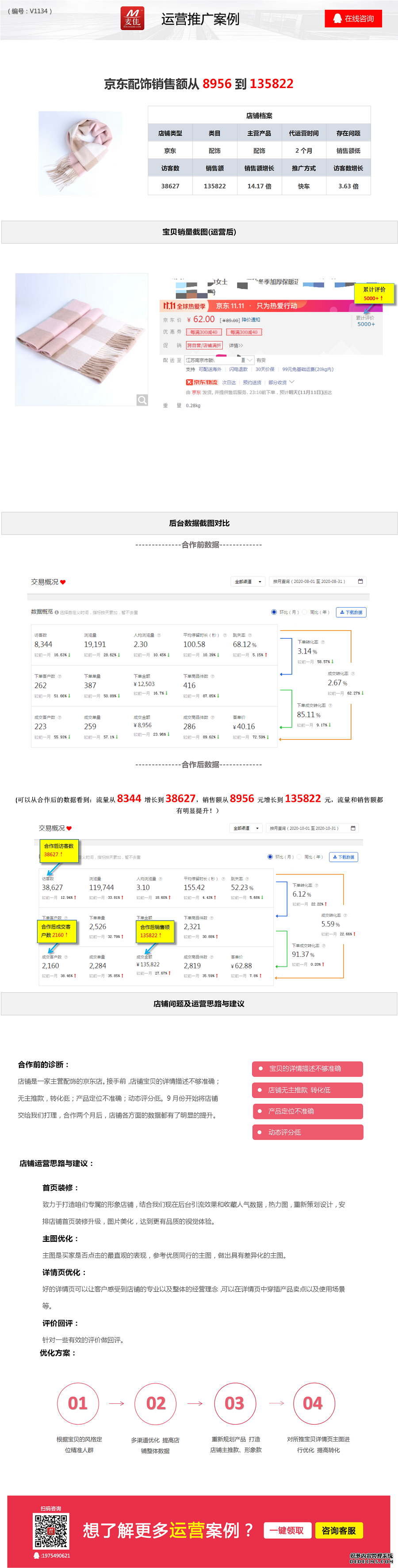Select 同比(年) radio in post-cooperation data panel
This screenshot has width=398, height=1568.
300,857
